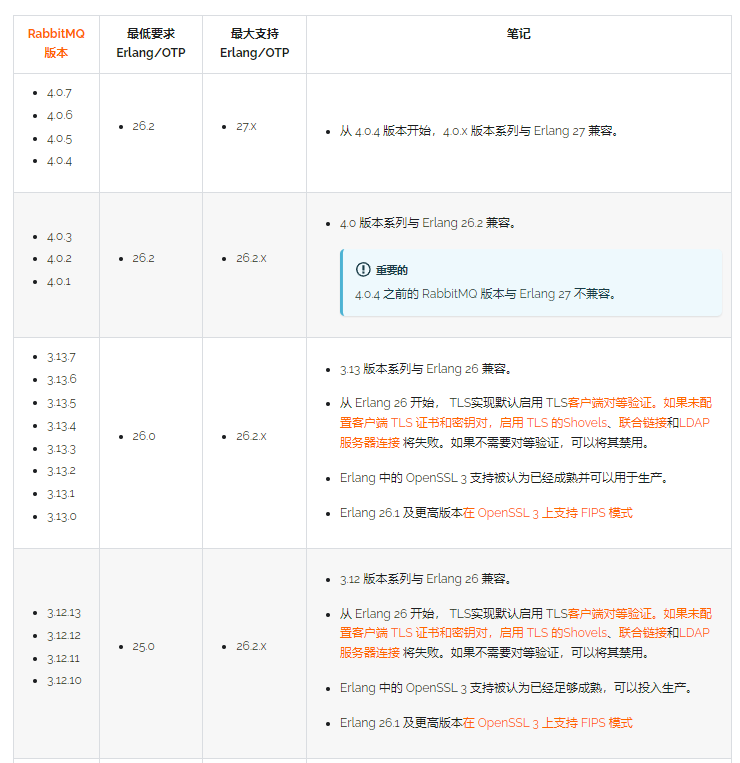Select version 4.0.7 in the list
This screenshot has height=763, width=740.
[x=59, y=93]
